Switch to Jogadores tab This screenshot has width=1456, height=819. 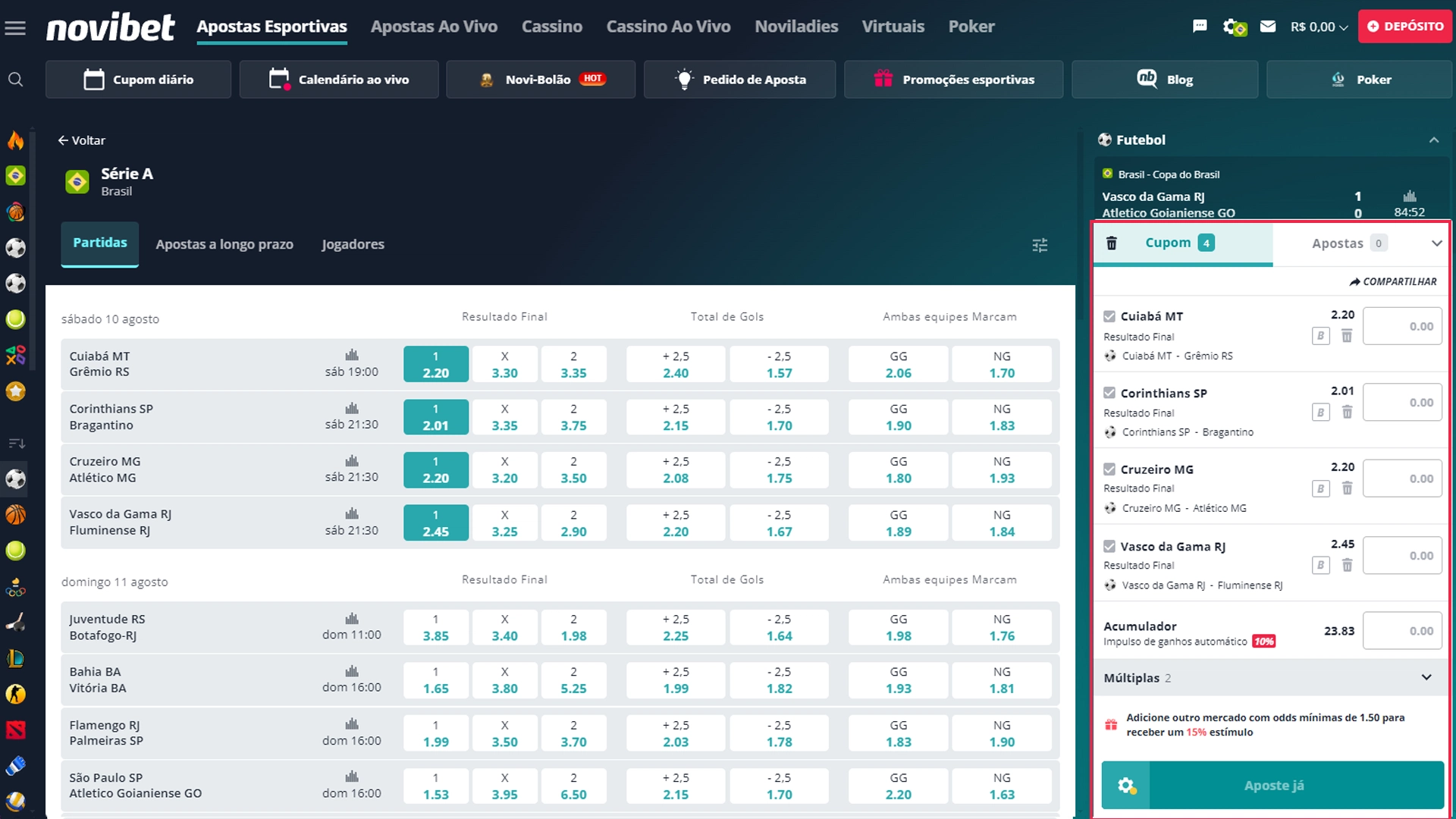pos(353,244)
